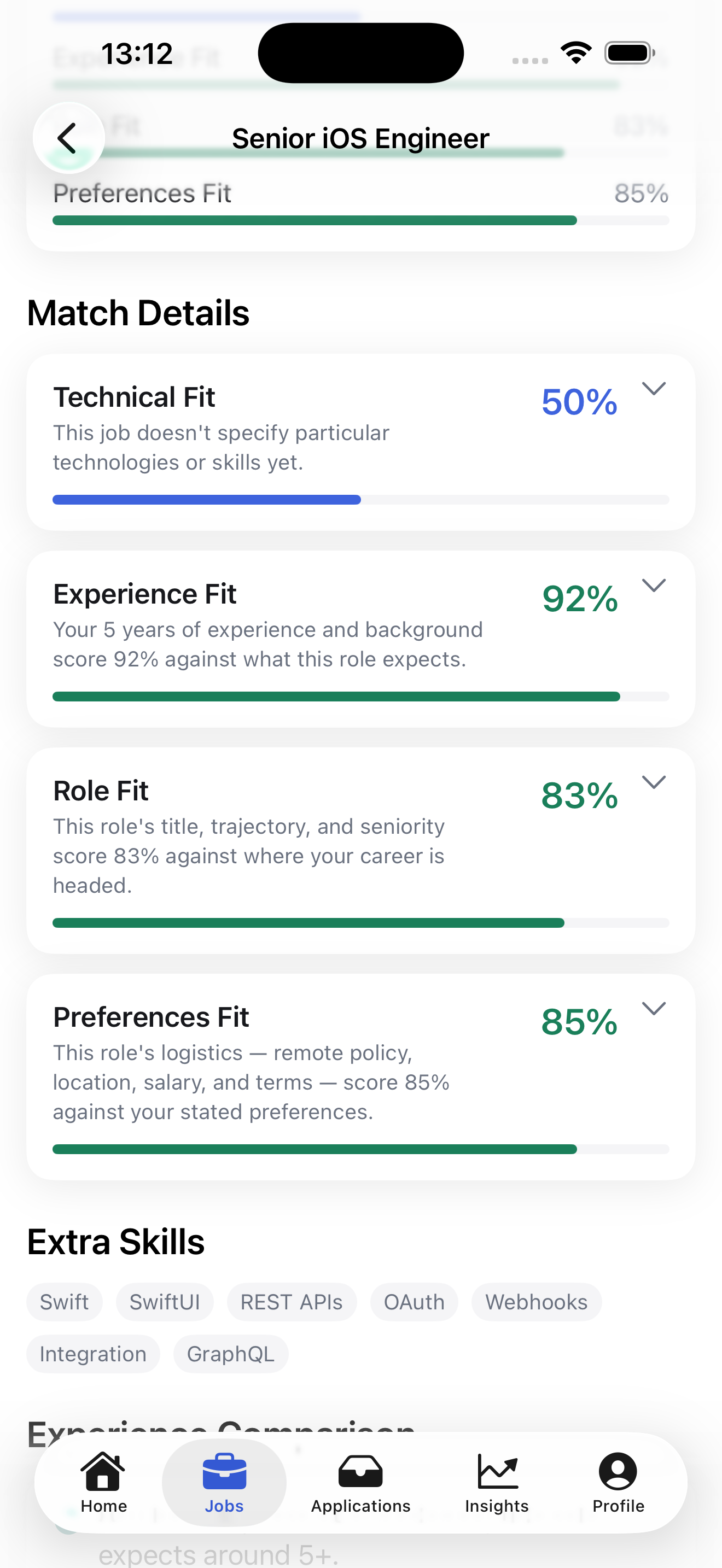722x1568 pixels.
Task: Open the Applications inbox icon
Action: pyautogui.click(x=360, y=1471)
